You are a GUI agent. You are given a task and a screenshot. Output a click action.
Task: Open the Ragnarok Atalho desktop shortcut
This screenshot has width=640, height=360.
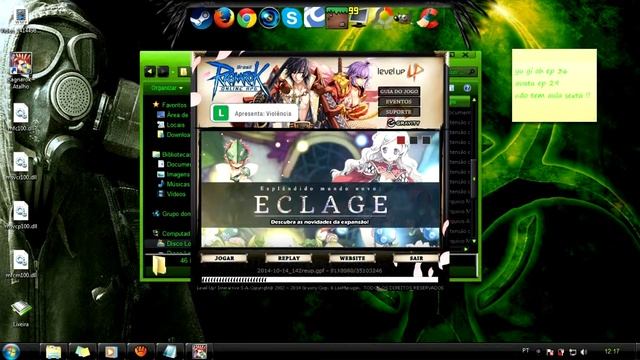tap(20, 70)
